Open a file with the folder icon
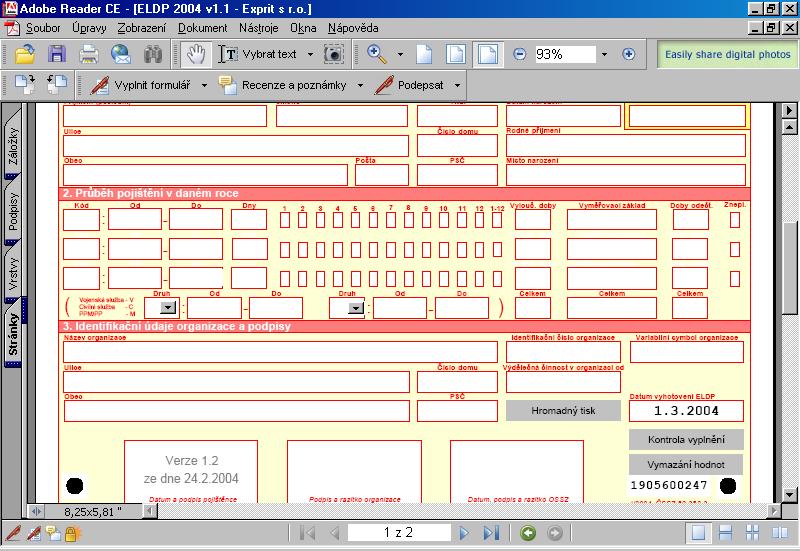The image size is (800, 551). click(24, 54)
